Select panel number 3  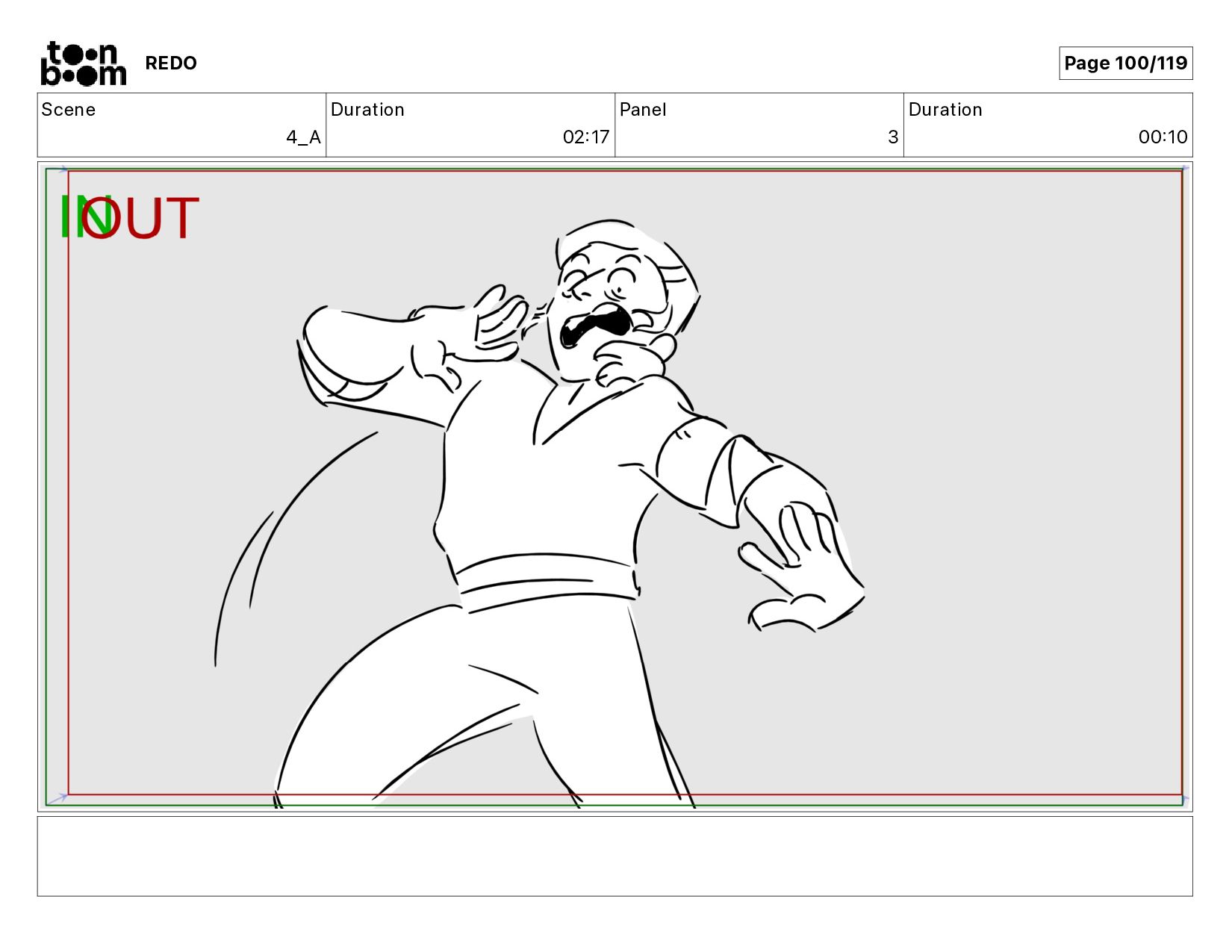click(893, 137)
